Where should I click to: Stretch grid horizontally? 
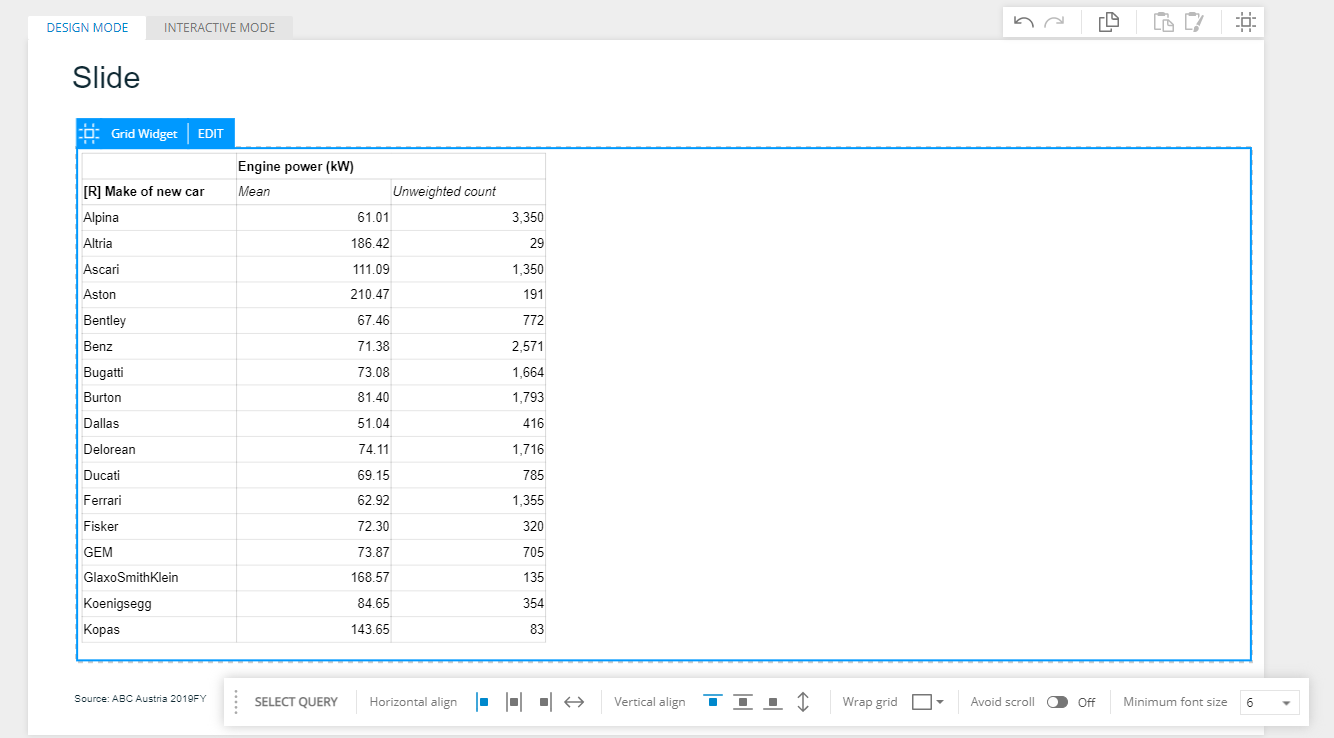coord(574,702)
